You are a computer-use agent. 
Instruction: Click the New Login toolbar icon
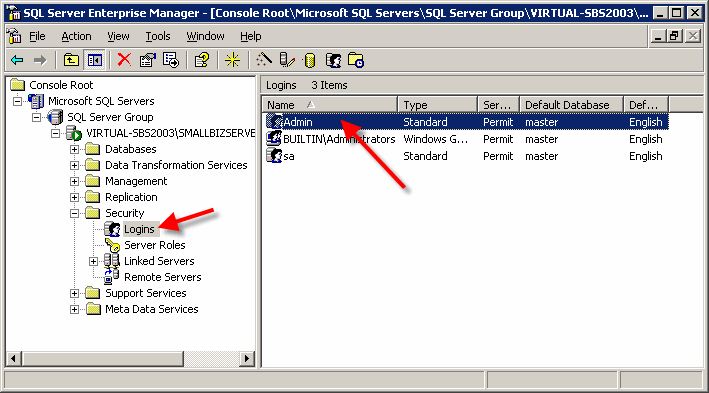(333, 60)
